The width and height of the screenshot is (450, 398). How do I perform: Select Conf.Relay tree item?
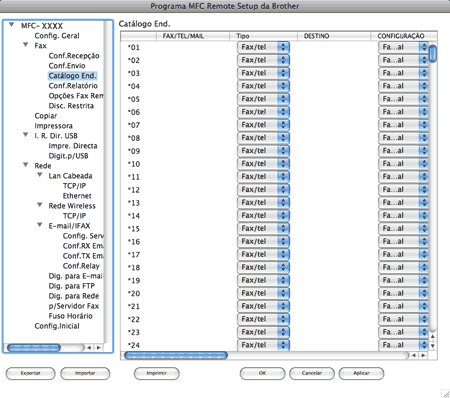click(x=81, y=266)
